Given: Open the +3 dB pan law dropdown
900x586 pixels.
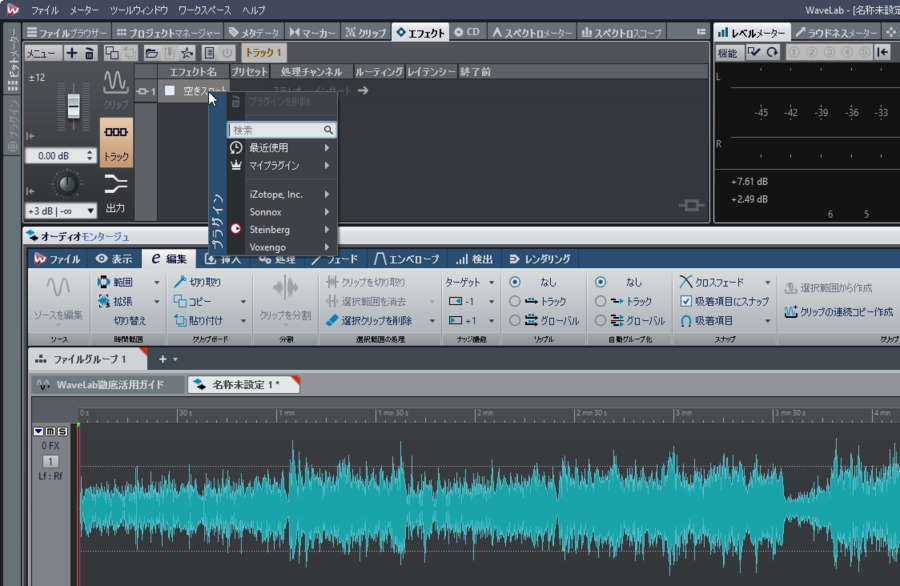Looking at the screenshot, I should click(61, 211).
